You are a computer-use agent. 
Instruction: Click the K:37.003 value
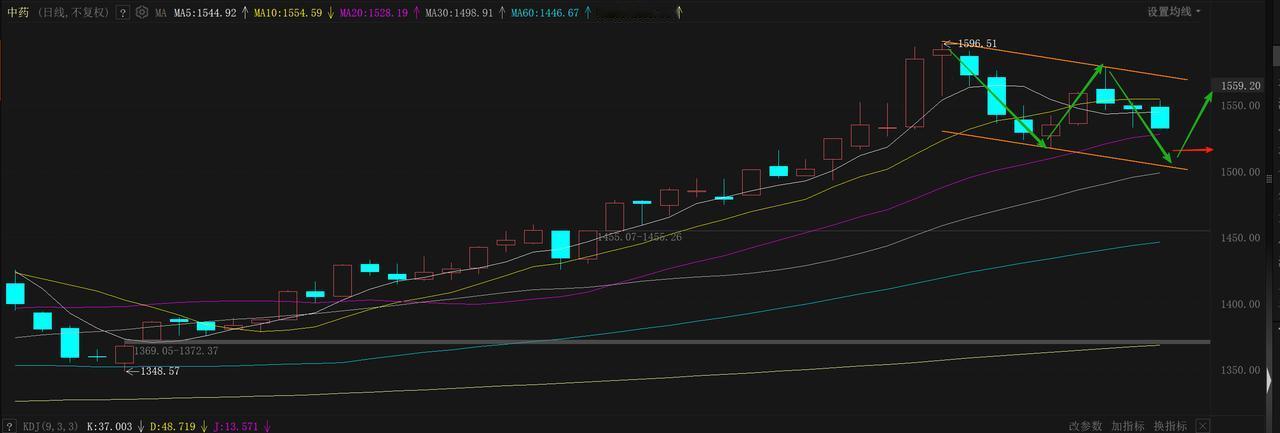pos(110,426)
